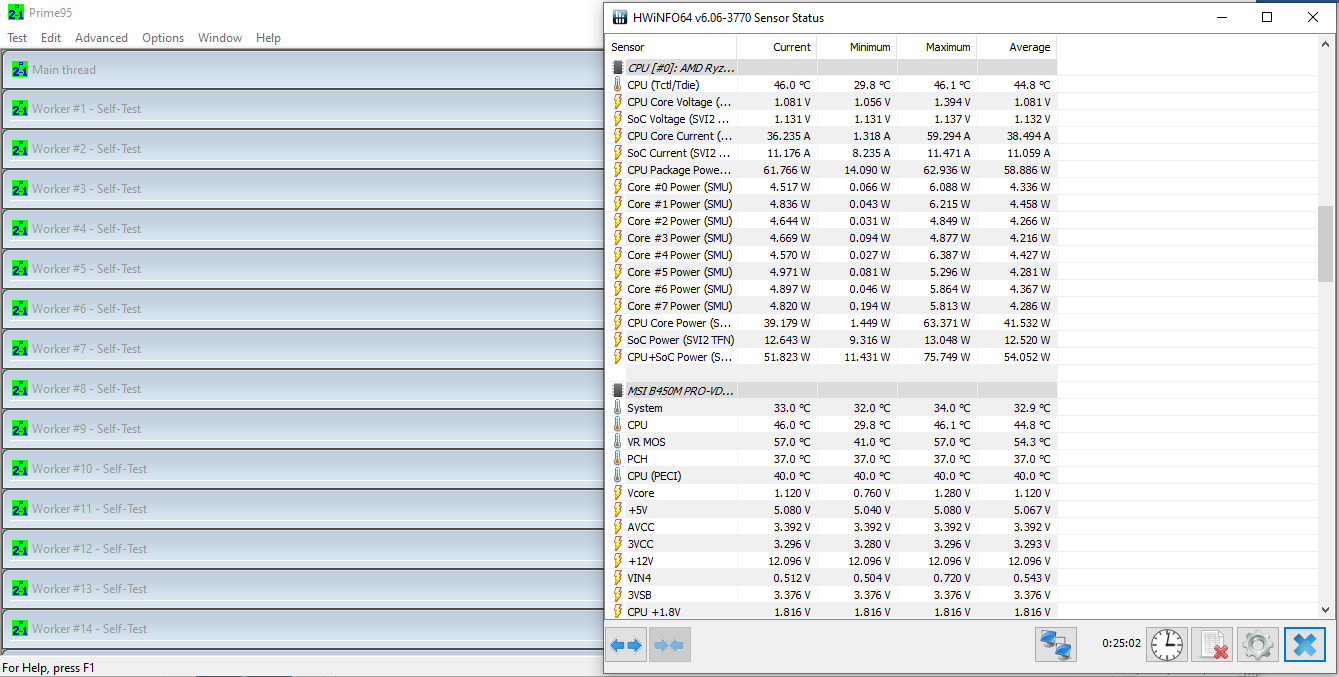Click the Worker #8 Self-Test window icon
1339x677 pixels.
(20, 389)
